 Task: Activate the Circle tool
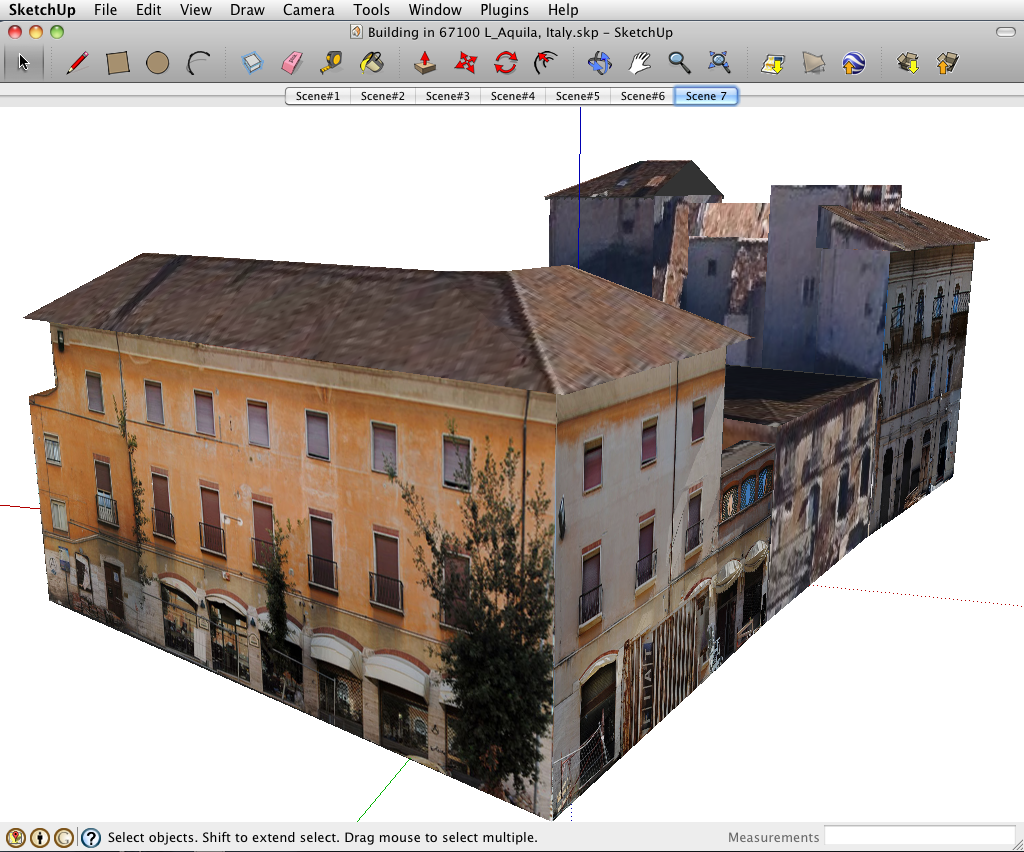158,62
